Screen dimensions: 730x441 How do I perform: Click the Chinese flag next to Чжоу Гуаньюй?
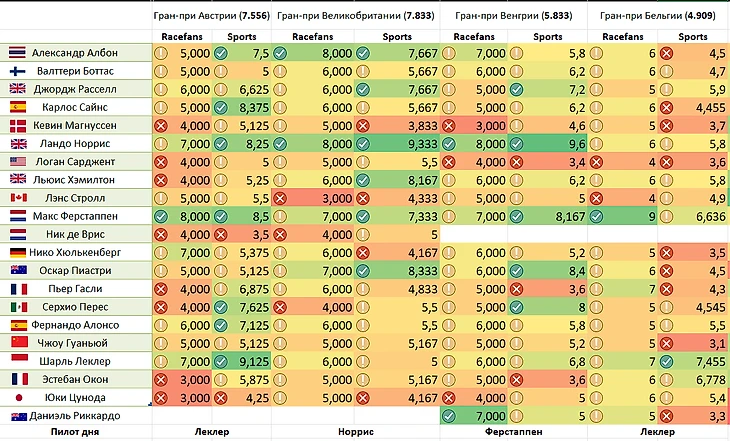click(x=16, y=342)
